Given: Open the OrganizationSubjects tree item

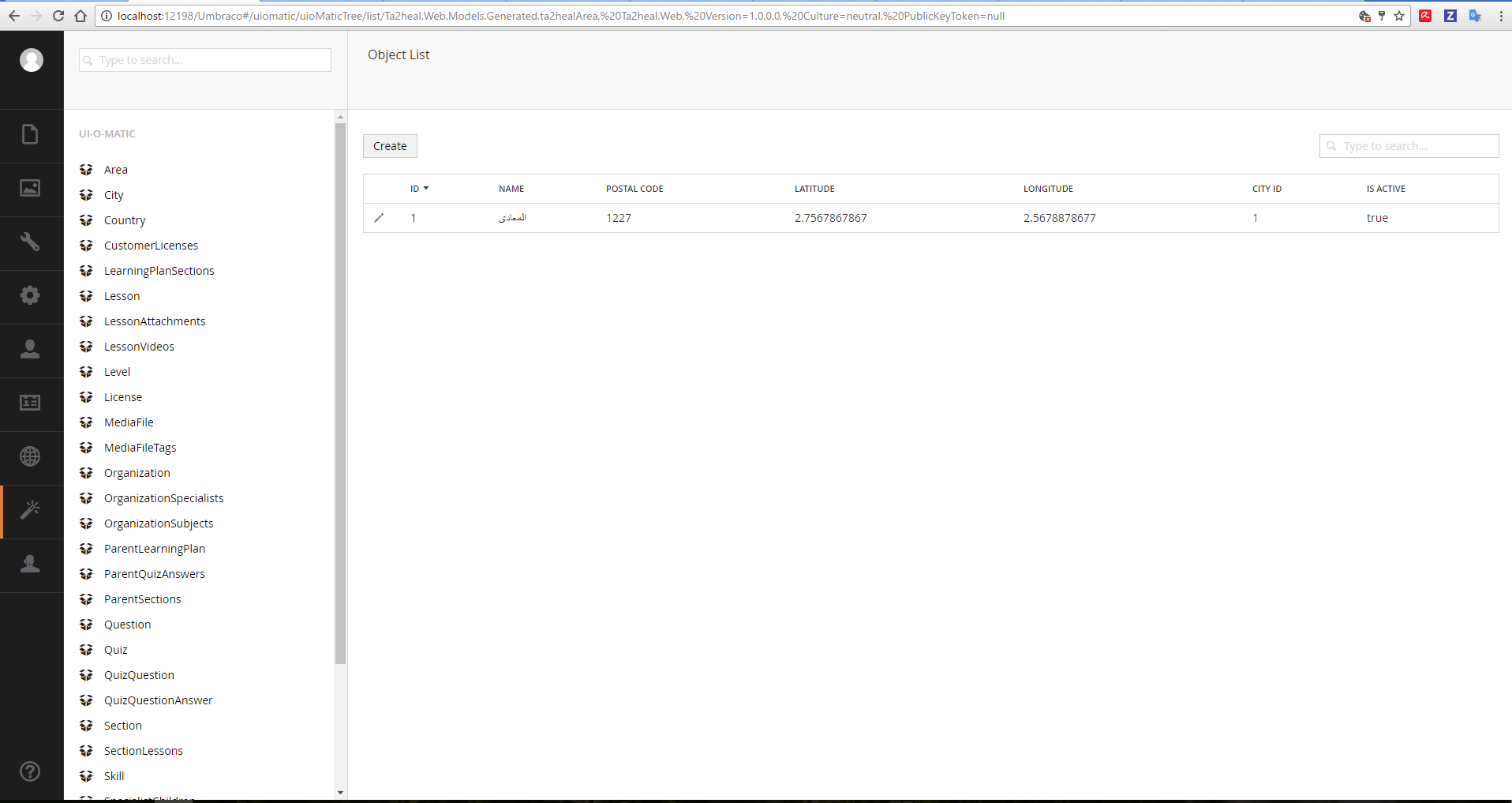Looking at the screenshot, I should pyautogui.click(x=159, y=523).
